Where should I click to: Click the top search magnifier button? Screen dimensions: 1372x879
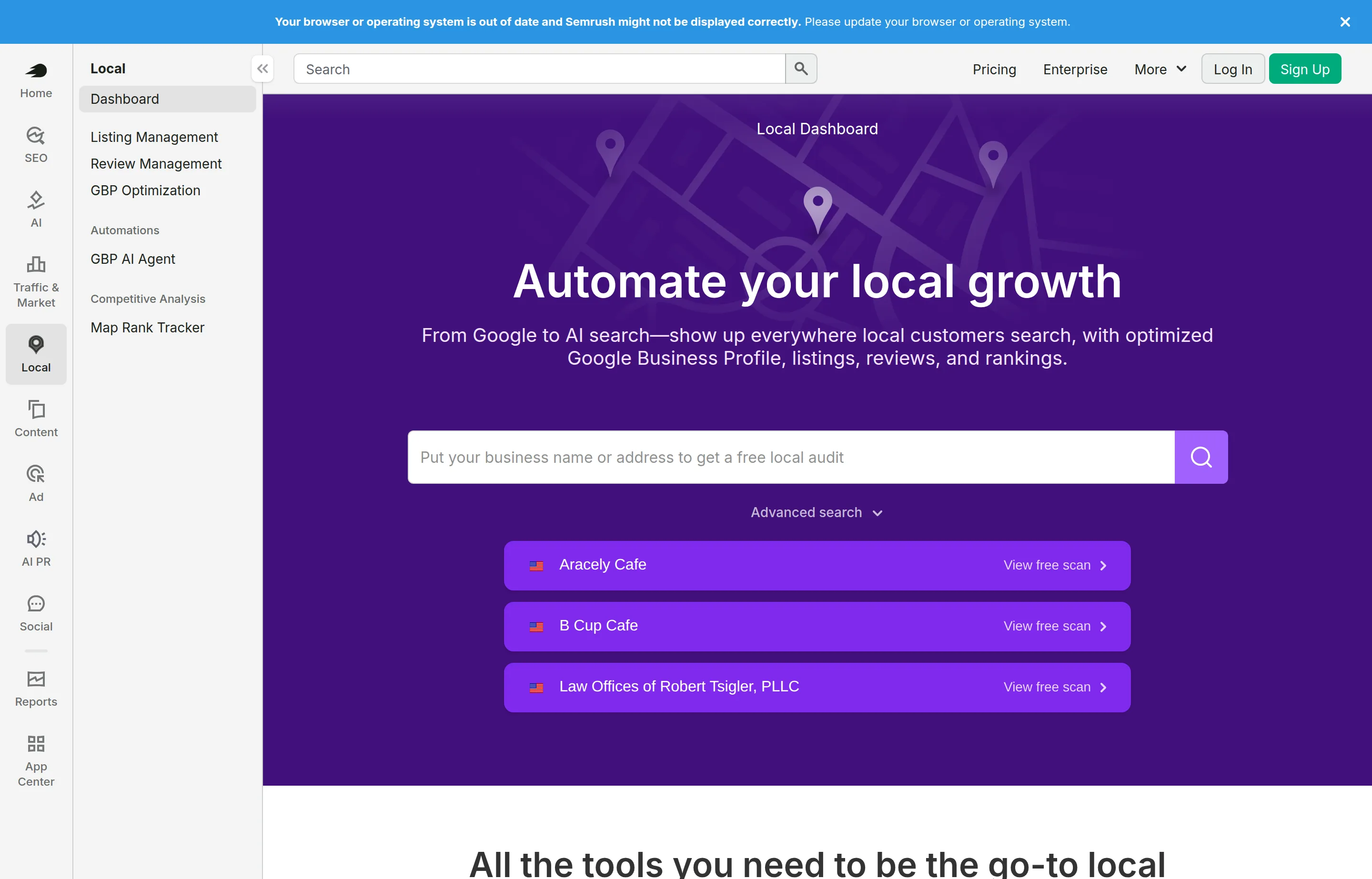coord(801,69)
